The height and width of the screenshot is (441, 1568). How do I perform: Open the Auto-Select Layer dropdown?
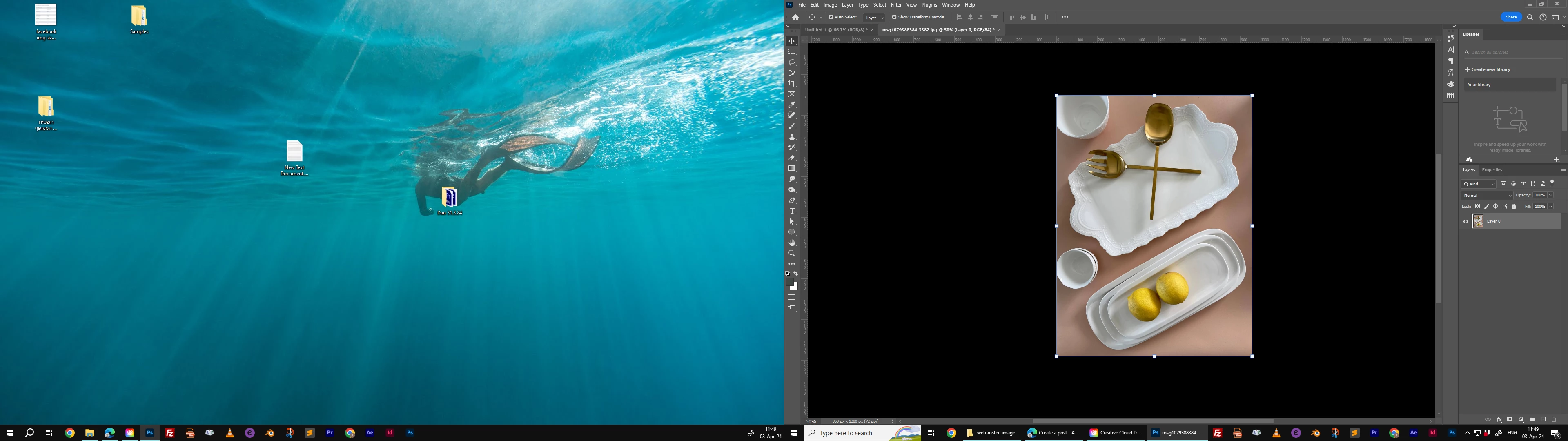coord(874,18)
